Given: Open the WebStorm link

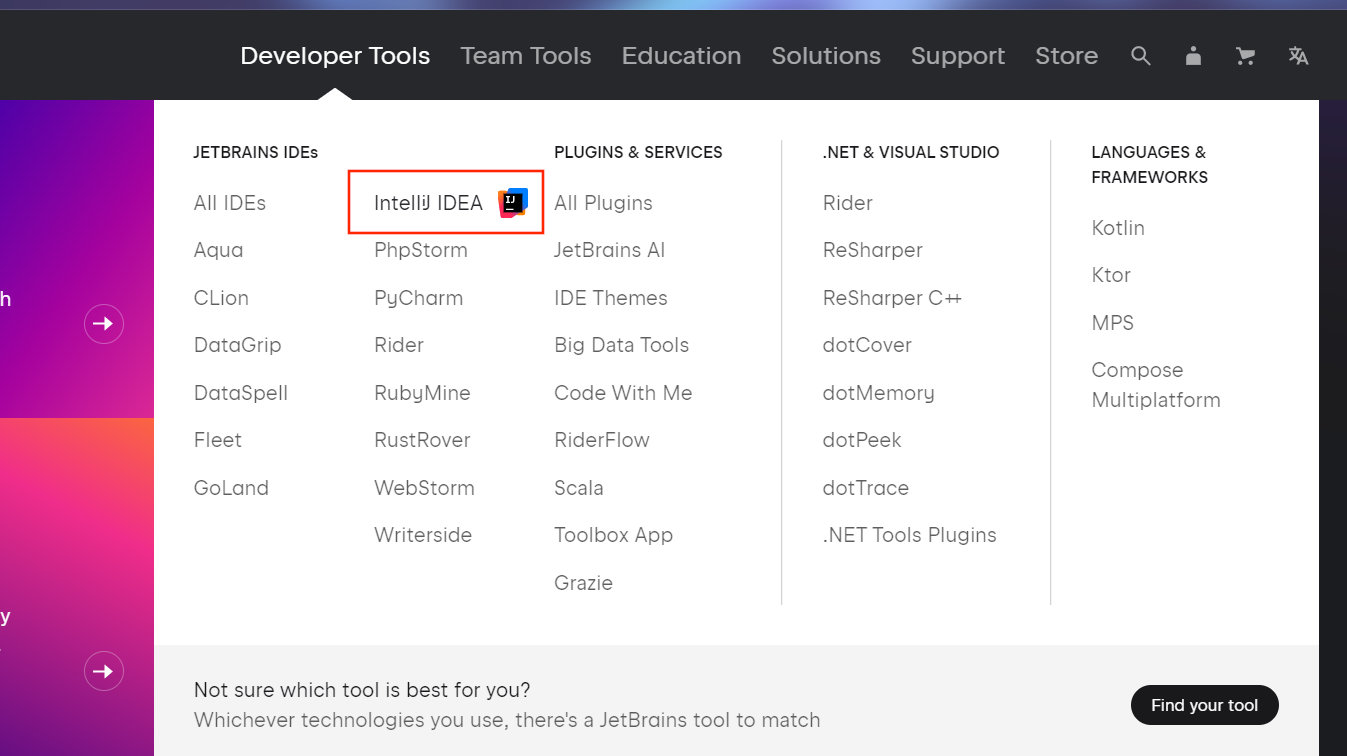Looking at the screenshot, I should (424, 488).
